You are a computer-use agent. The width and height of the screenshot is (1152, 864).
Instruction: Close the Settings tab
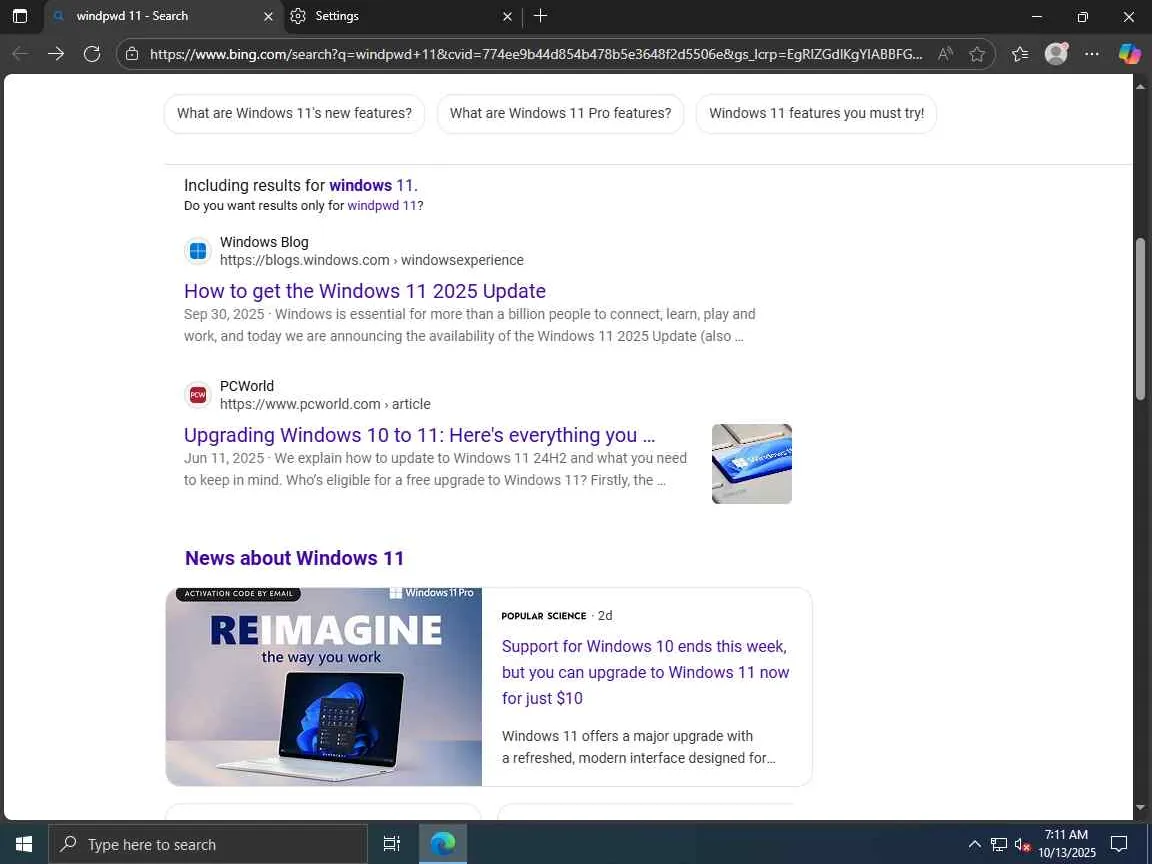pos(507,16)
